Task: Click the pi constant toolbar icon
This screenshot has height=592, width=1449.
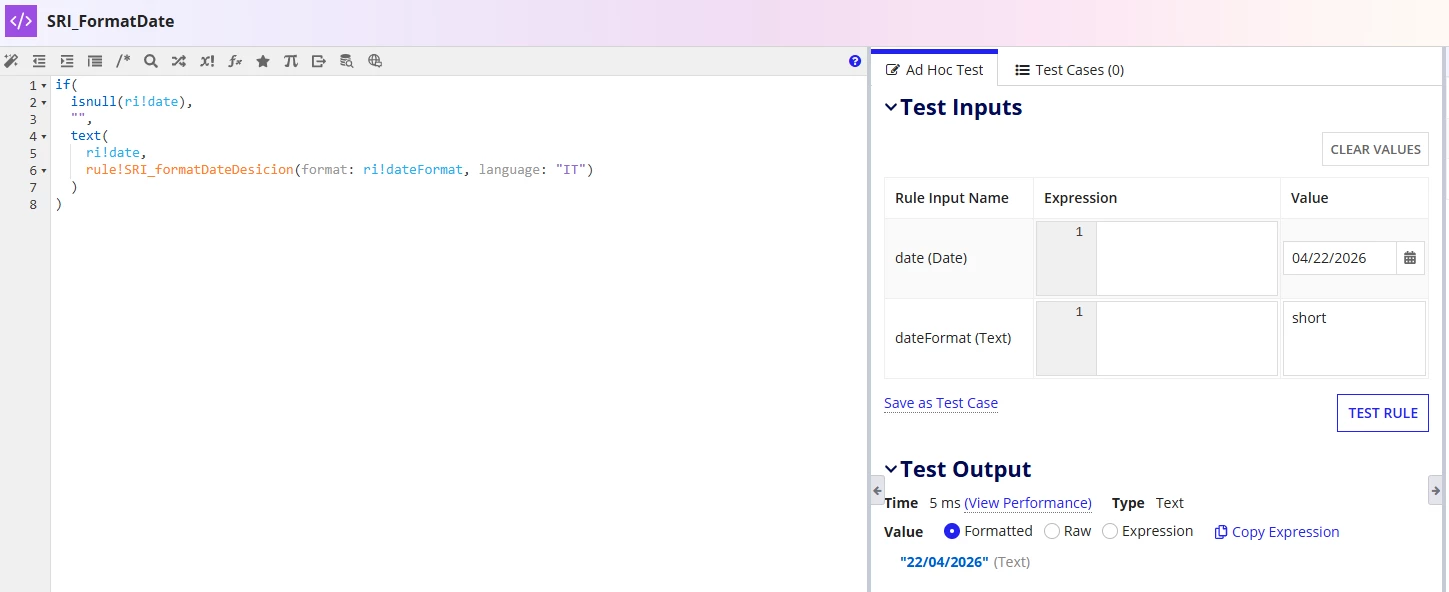Action: (291, 61)
